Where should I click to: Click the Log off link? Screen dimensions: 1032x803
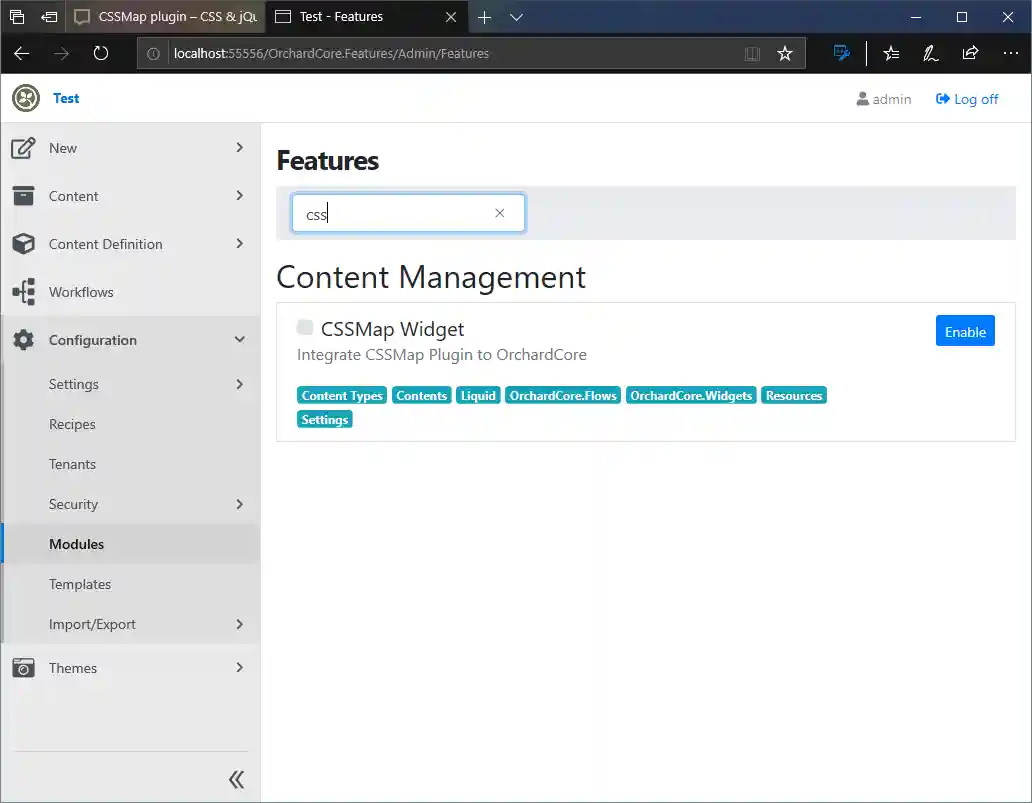[x=967, y=99]
